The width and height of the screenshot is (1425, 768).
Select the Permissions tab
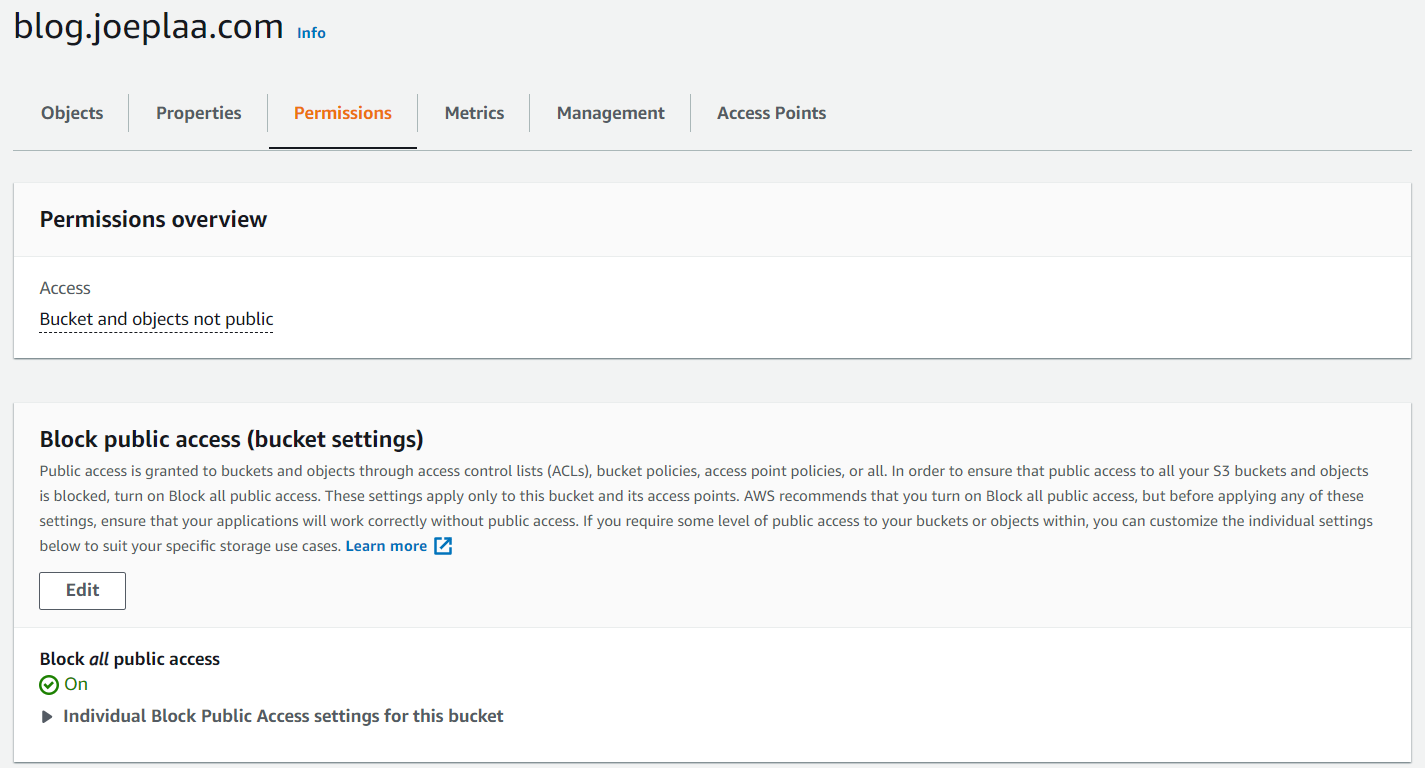pos(343,113)
